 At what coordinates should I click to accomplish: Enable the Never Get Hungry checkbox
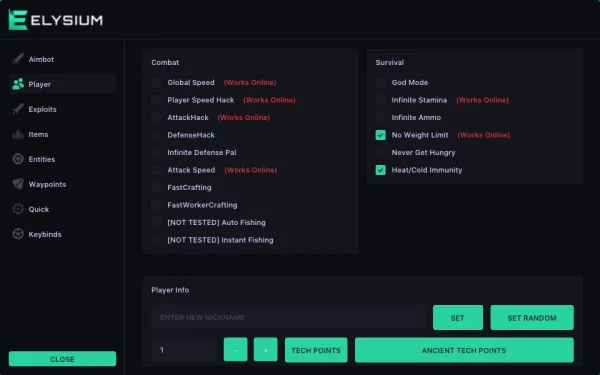pos(380,152)
